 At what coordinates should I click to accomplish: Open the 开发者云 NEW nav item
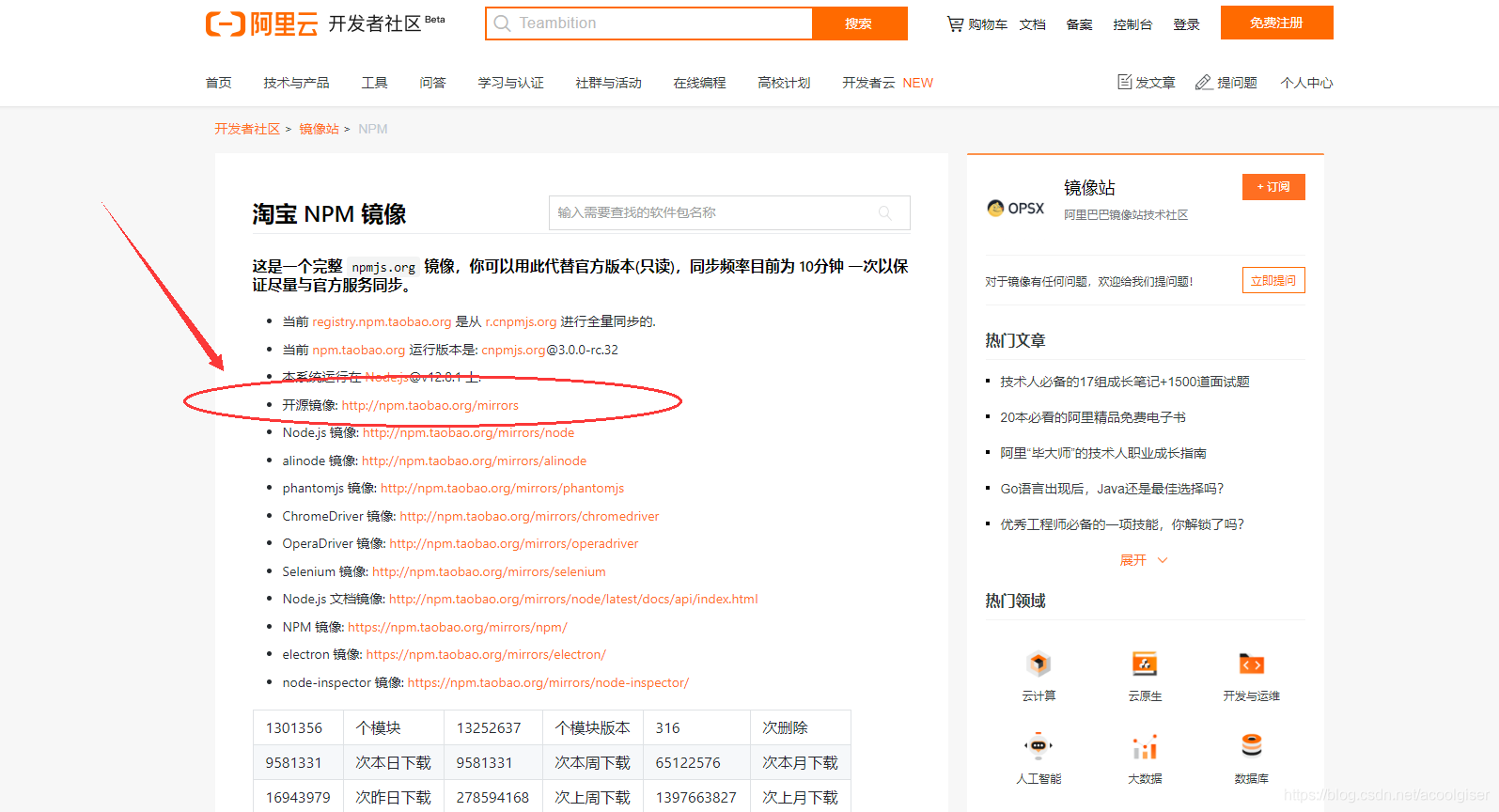(887, 83)
